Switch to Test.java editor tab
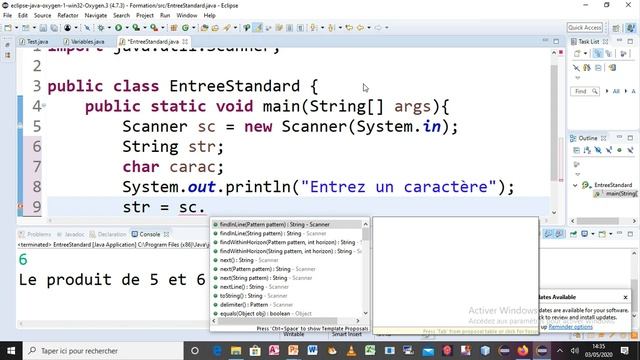The height and width of the screenshot is (360, 640). pyautogui.click(x=34, y=42)
